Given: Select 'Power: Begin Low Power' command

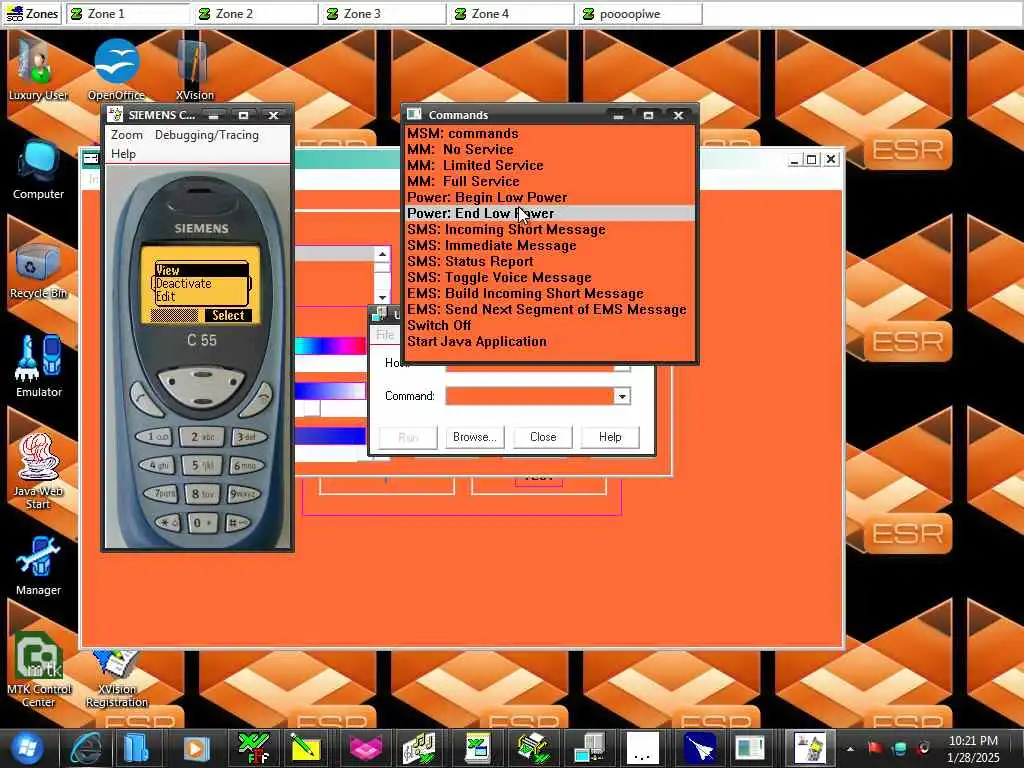Looking at the screenshot, I should (x=550, y=197).
